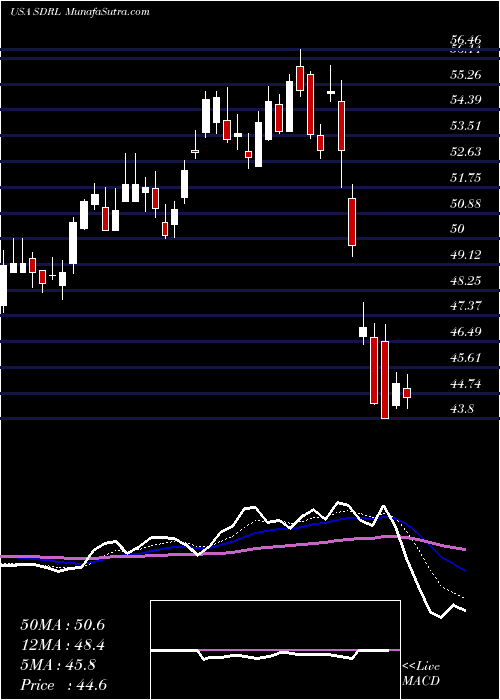Click the highest red candlestick near 56.46
This screenshot has width=500, height=700.
tap(300, 78)
